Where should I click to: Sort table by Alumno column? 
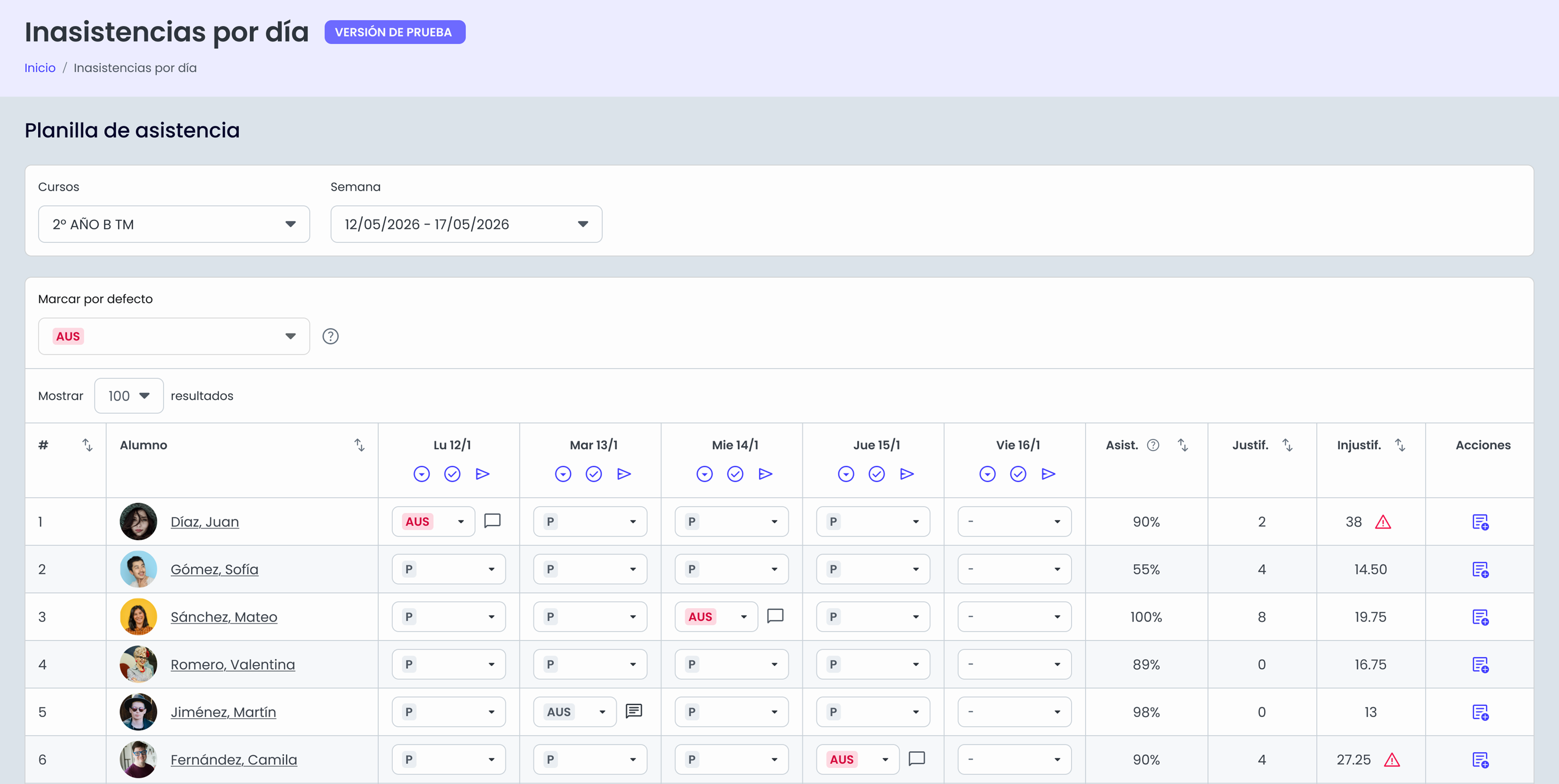point(360,445)
